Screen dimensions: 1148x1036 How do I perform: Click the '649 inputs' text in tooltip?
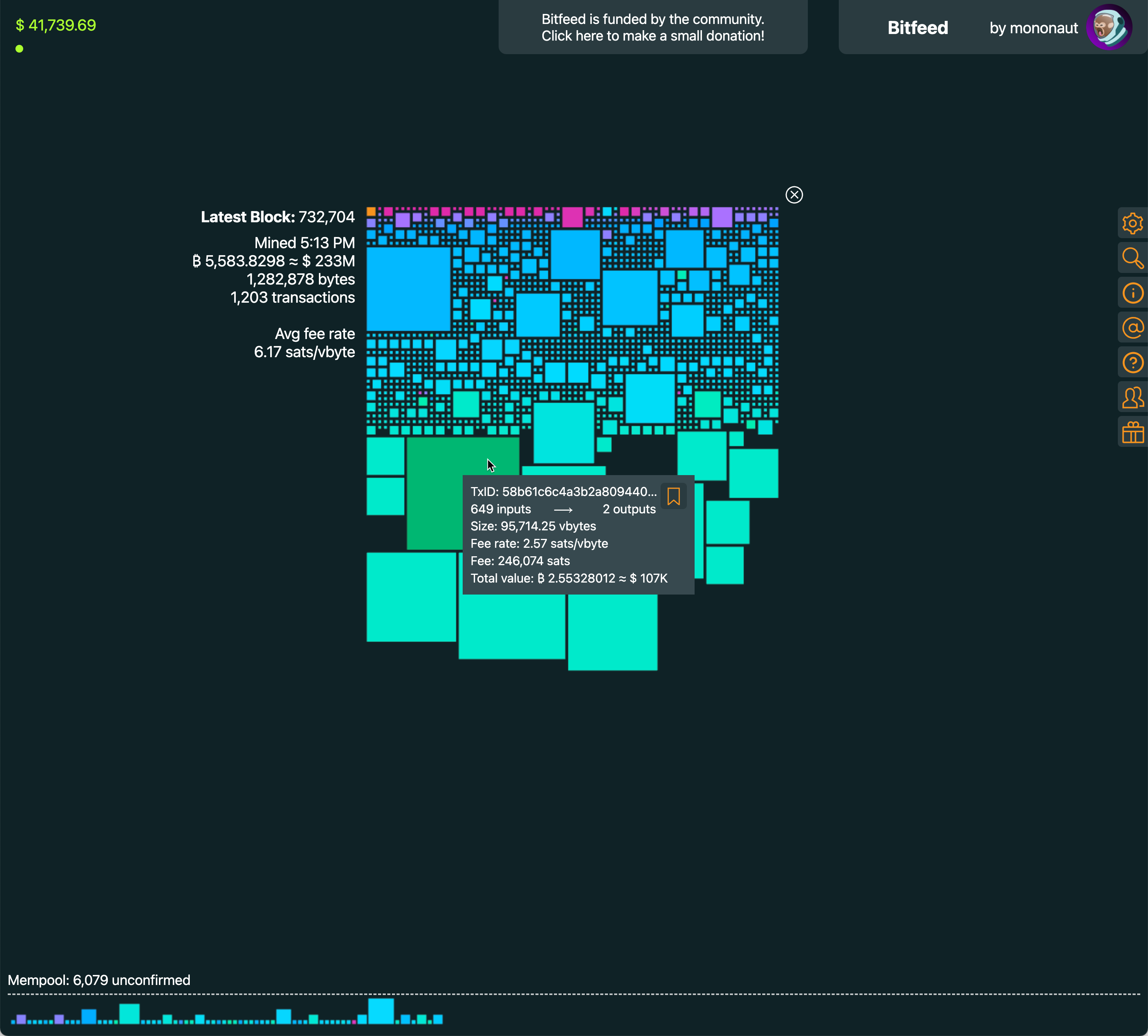click(501, 509)
